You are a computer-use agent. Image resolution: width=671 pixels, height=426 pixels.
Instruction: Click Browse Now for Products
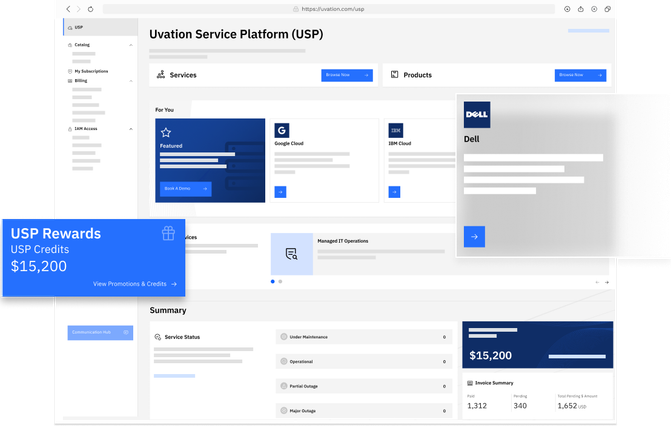[x=580, y=75]
